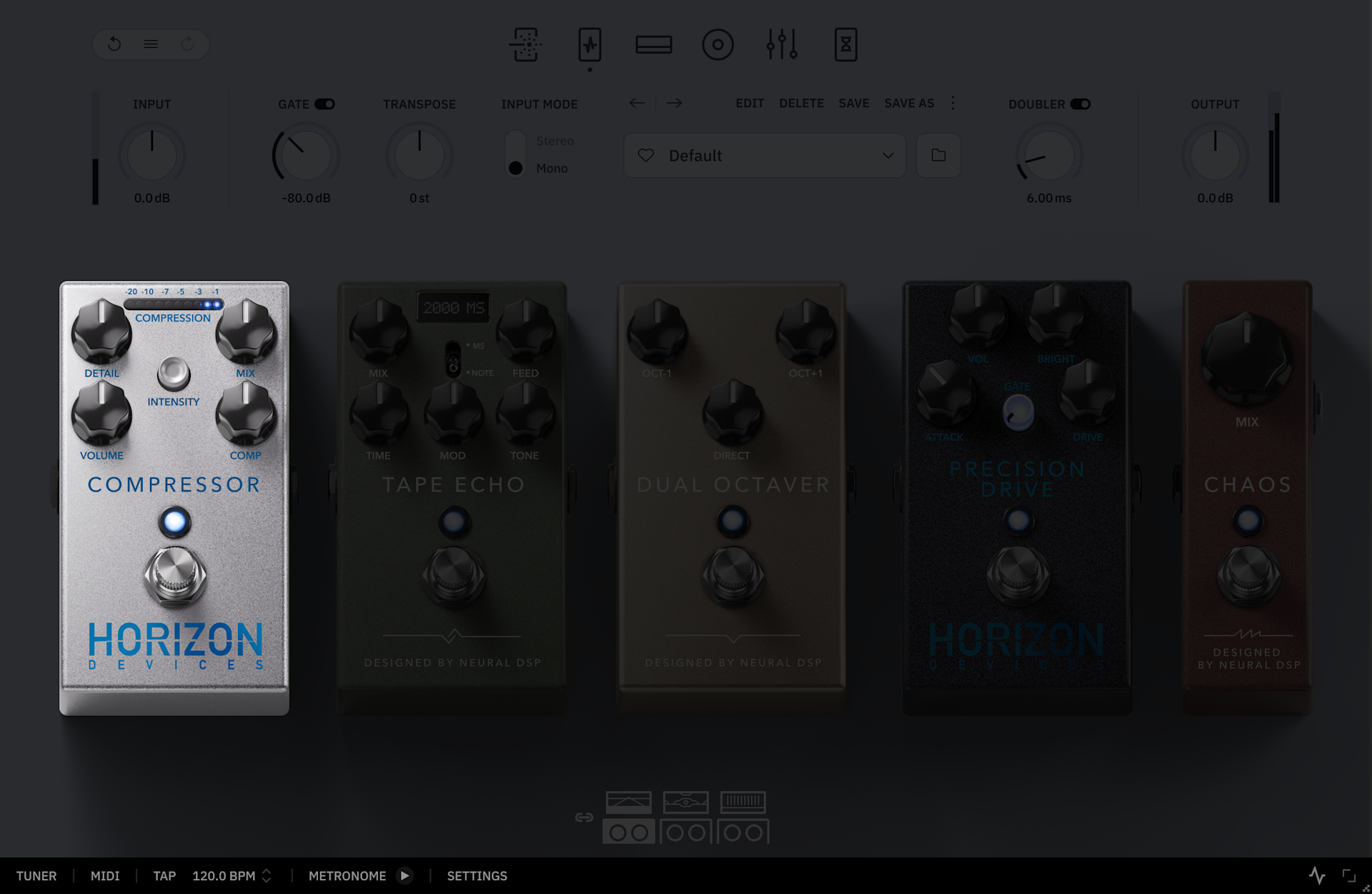
Task: Click the window resize icon in the status bar
Action: (x=1349, y=875)
